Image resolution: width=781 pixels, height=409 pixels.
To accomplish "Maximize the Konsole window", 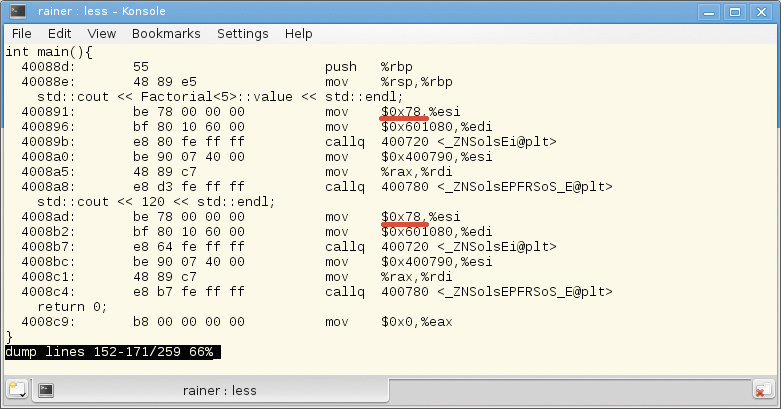I will [737, 13].
